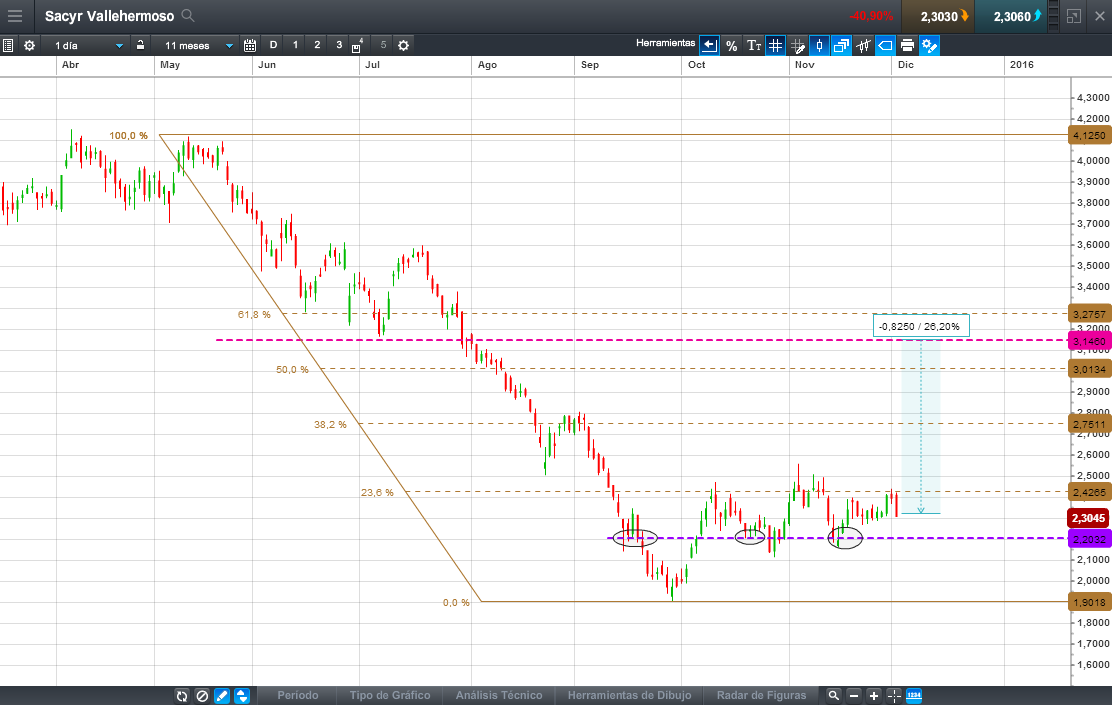Open the Tipo de Gráfico menu
Viewport: 1112px width, 705px height.
(x=389, y=695)
